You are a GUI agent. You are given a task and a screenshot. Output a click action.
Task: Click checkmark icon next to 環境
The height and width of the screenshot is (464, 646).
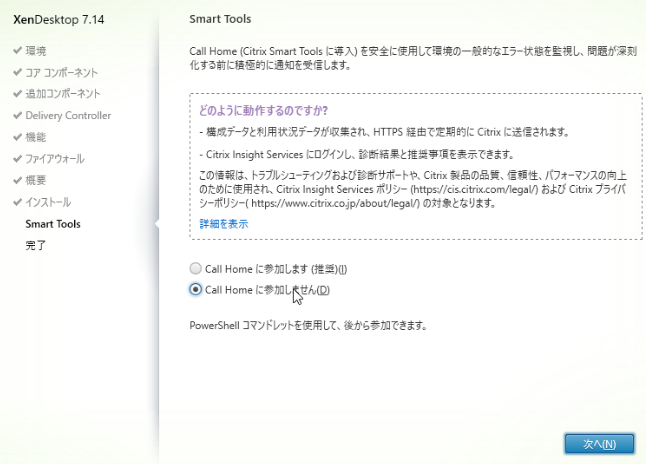coord(17,50)
